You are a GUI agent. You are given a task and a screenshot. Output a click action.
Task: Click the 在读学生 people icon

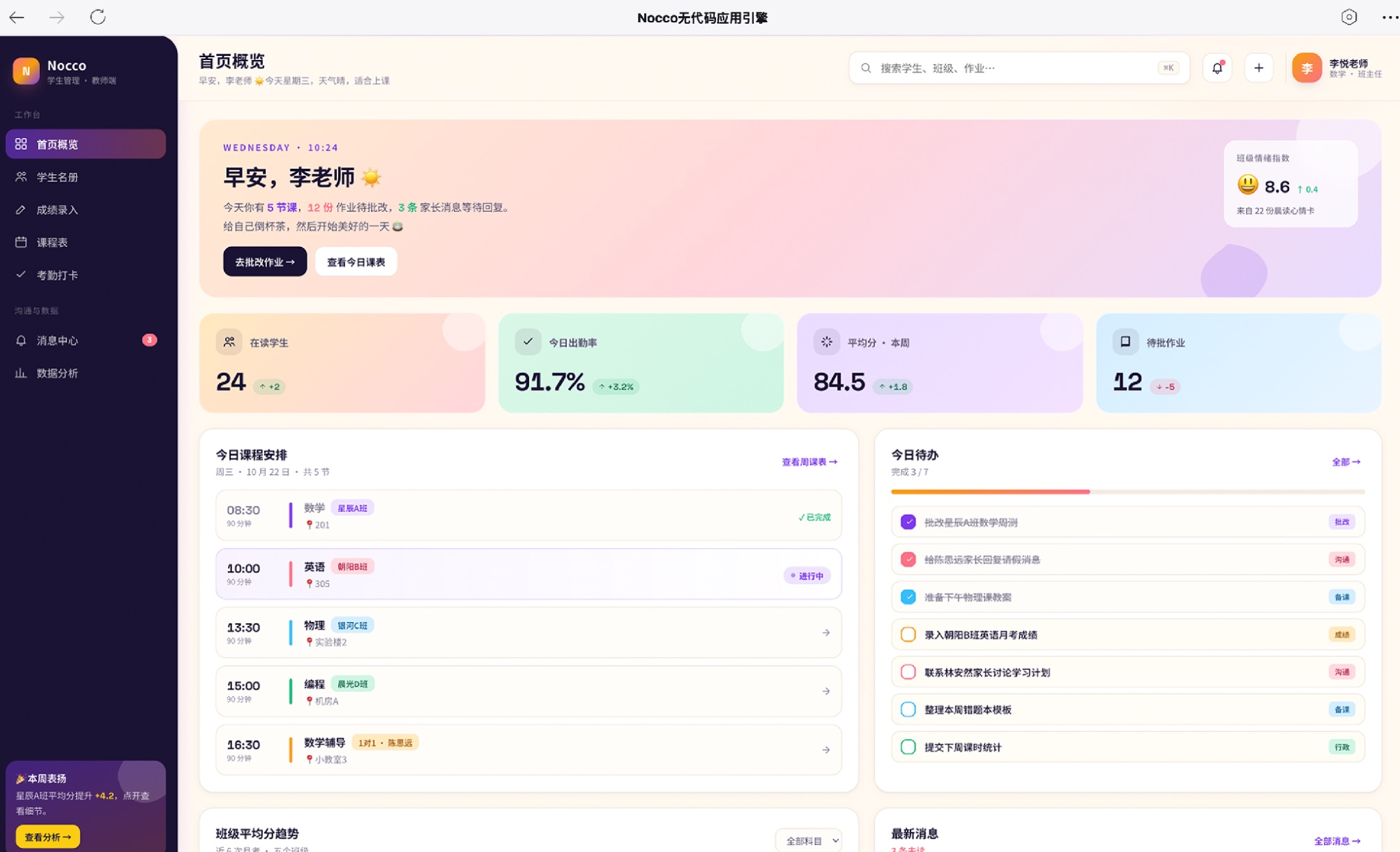click(229, 342)
